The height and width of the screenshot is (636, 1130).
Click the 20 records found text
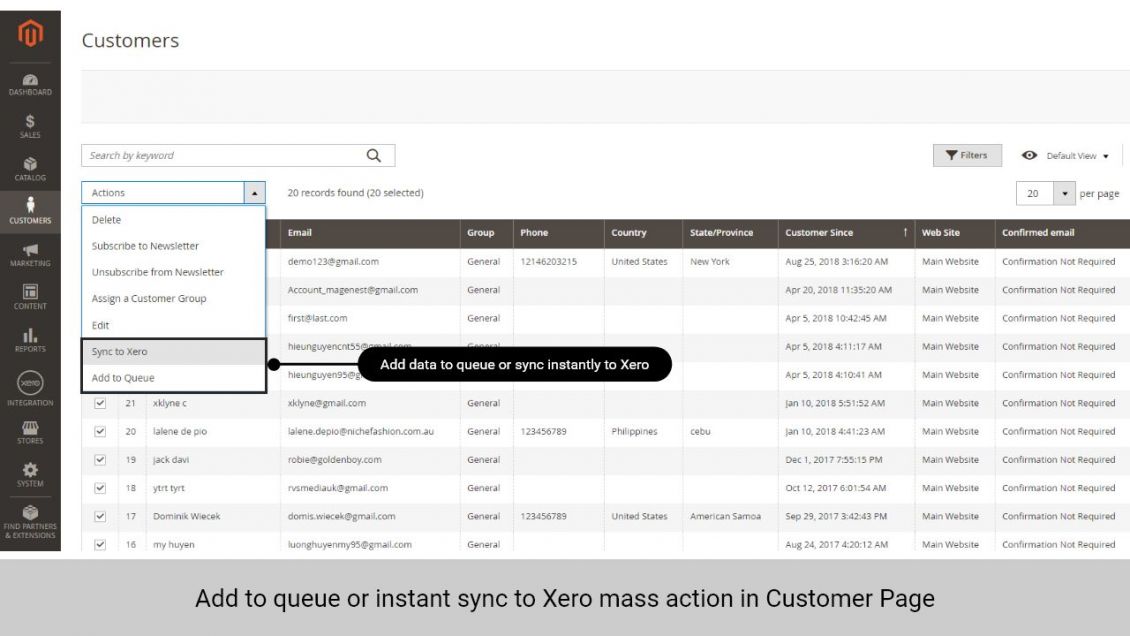coord(355,193)
